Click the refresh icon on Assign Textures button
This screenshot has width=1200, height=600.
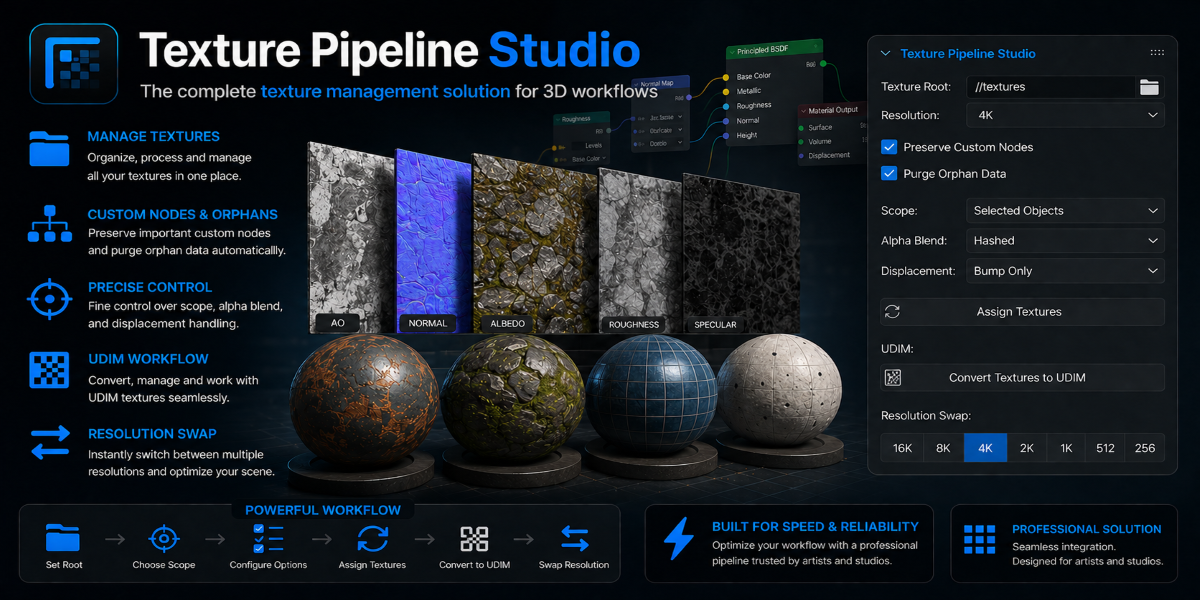[893, 312]
